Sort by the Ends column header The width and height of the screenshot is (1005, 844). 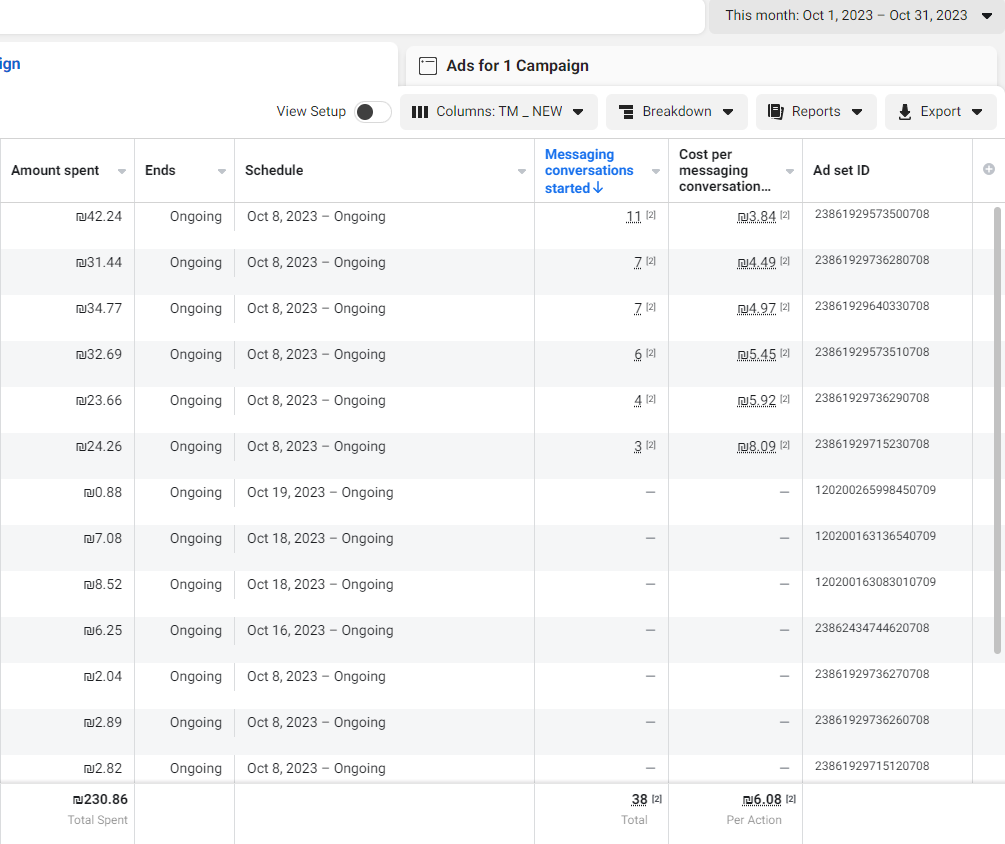[160, 170]
